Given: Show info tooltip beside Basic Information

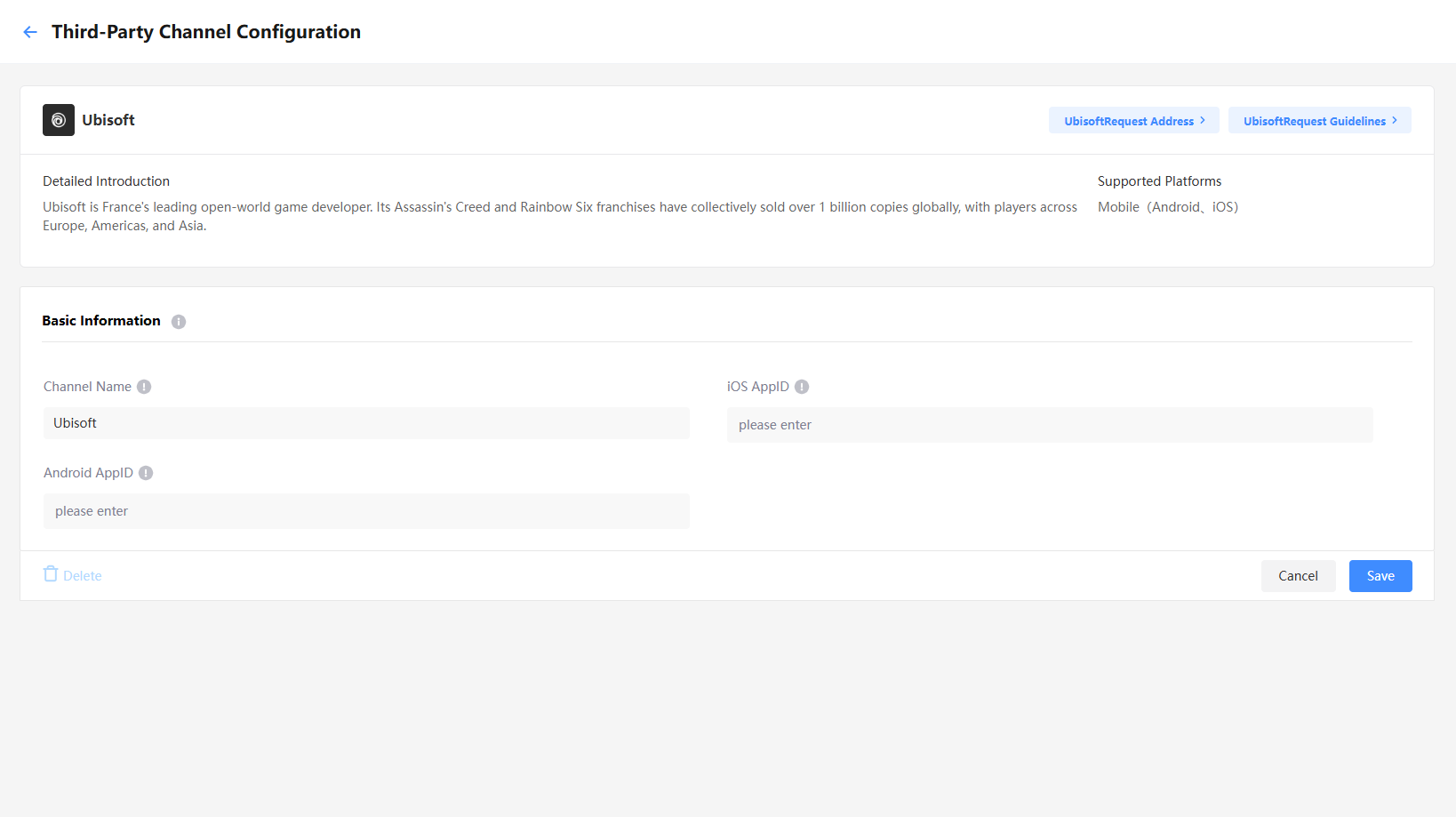Looking at the screenshot, I should (x=179, y=322).
